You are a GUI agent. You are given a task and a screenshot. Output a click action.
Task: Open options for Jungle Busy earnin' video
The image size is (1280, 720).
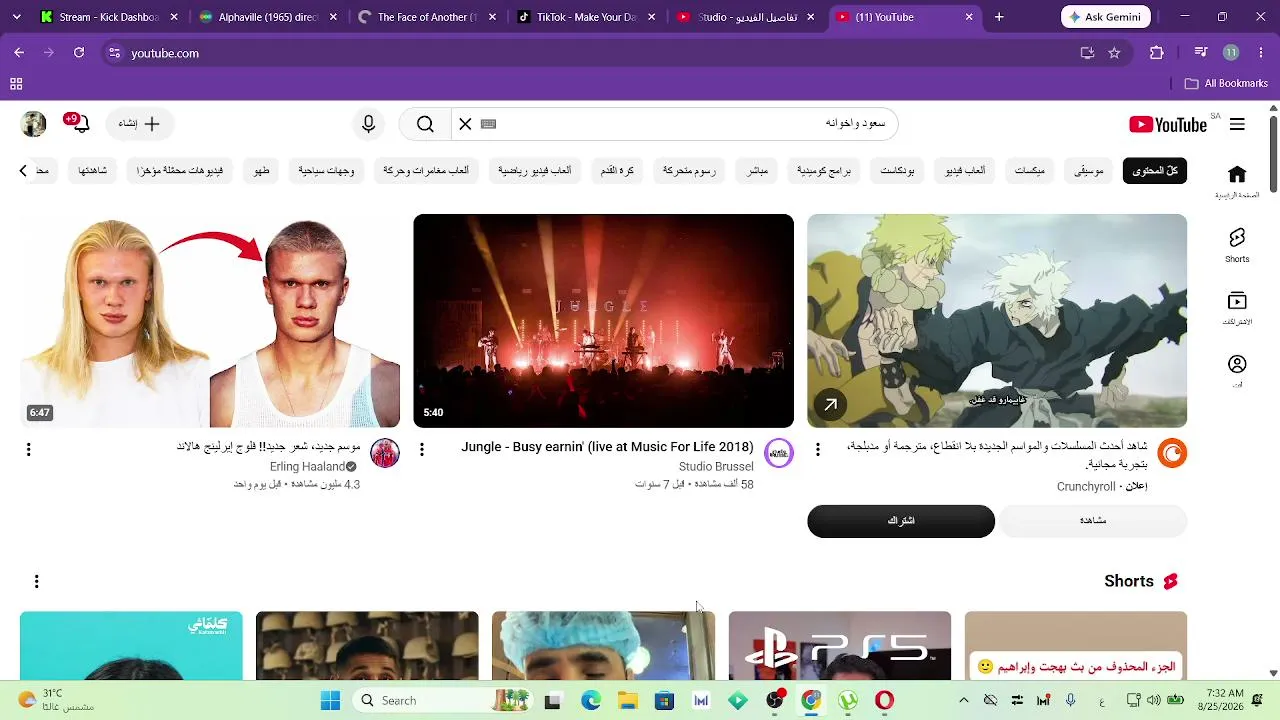[x=422, y=450]
